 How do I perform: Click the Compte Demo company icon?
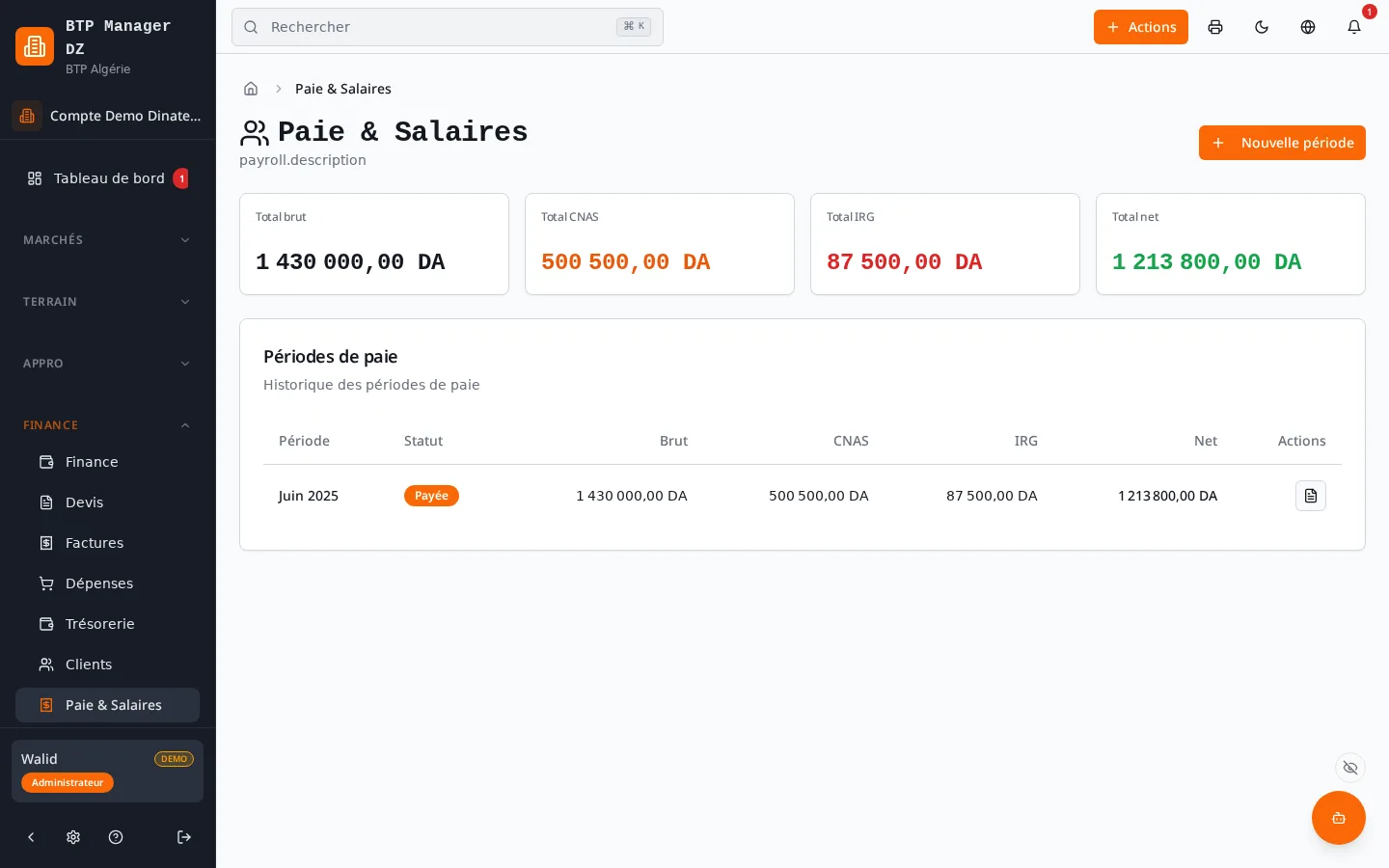tap(27, 116)
